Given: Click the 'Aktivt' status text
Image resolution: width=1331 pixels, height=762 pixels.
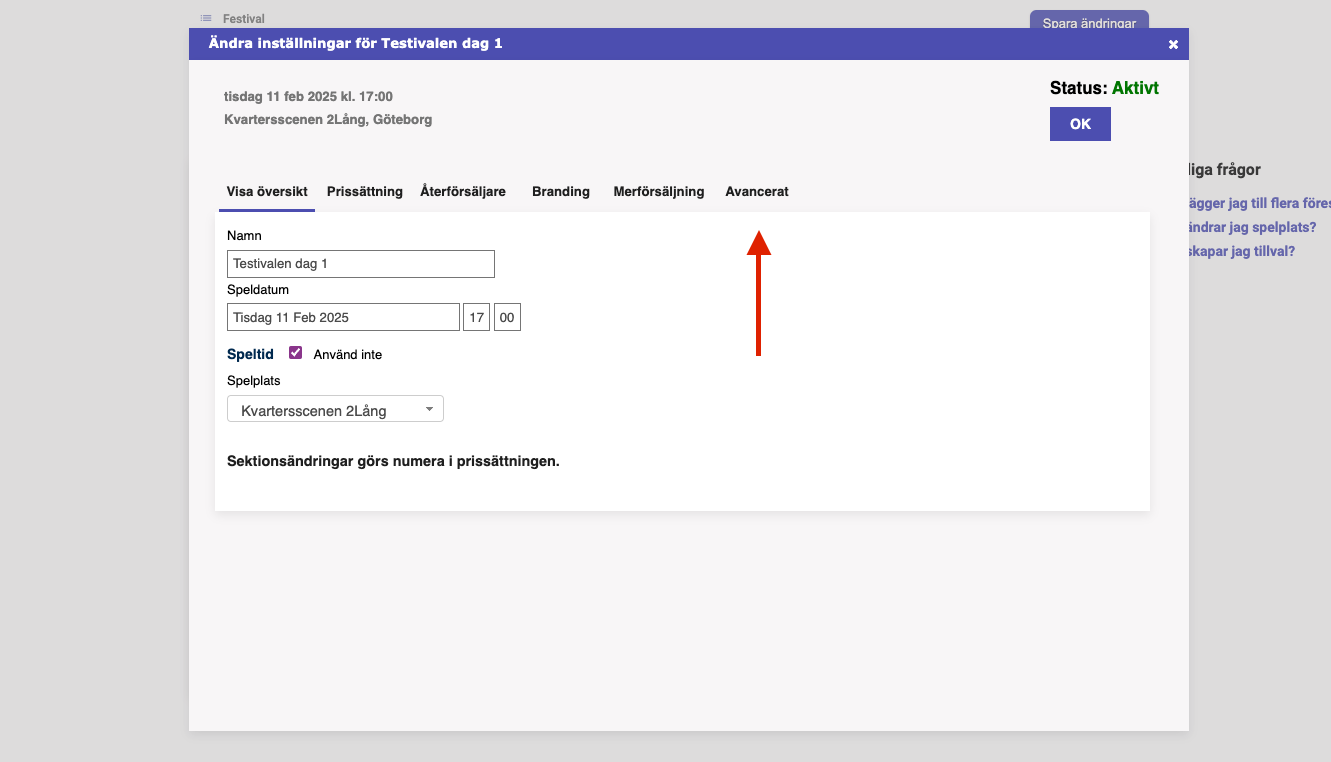Looking at the screenshot, I should coord(1135,88).
